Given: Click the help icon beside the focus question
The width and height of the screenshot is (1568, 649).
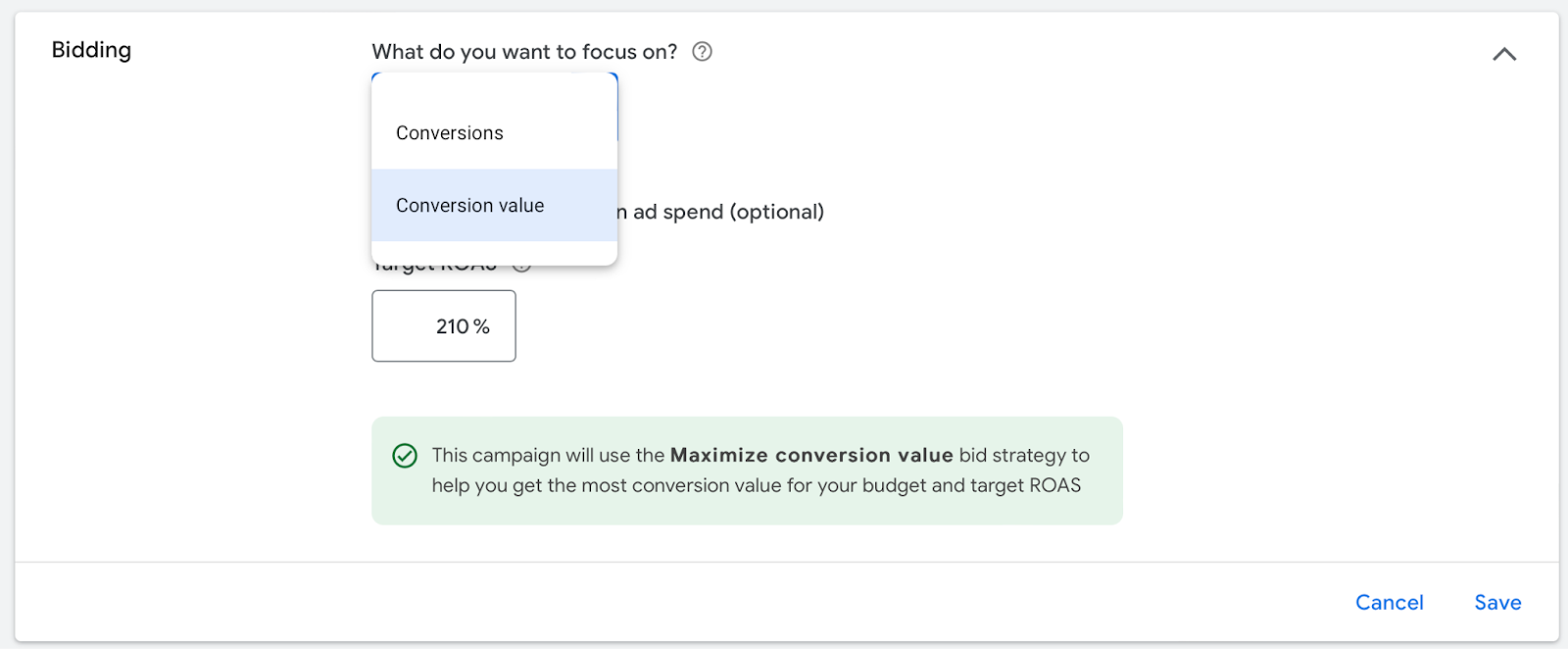Looking at the screenshot, I should pyautogui.click(x=702, y=52).
